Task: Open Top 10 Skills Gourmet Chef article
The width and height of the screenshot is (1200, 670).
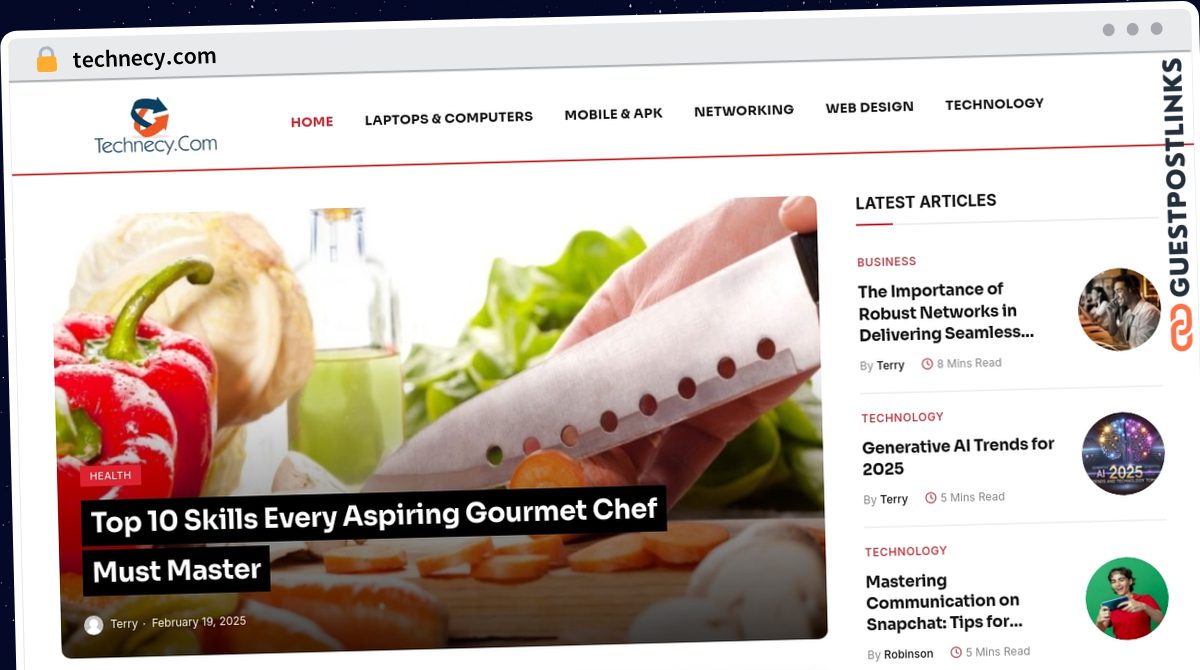Action: tap(375, 541)
